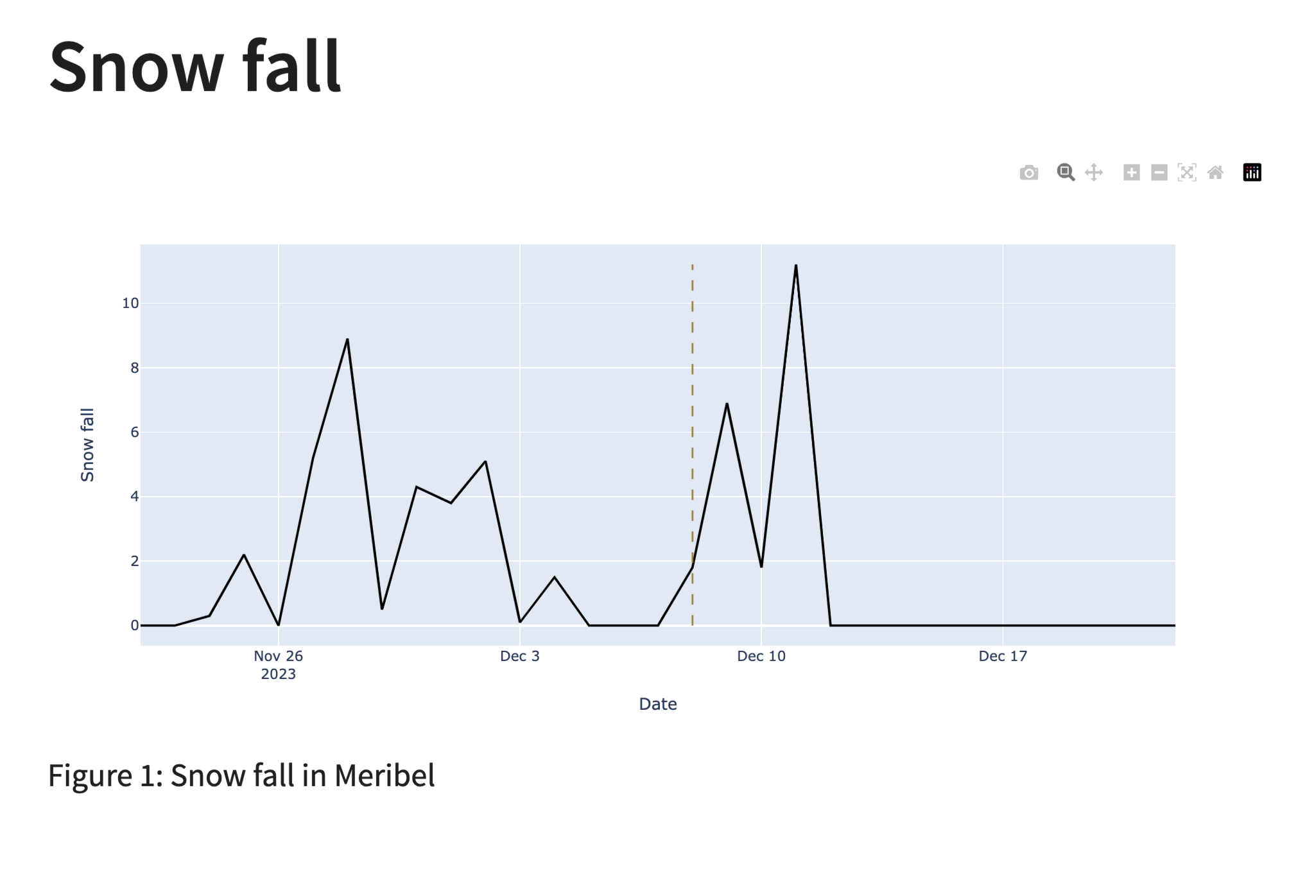The image size is (1316, 896).
Task: Click the peak near 7 before Dec 10
Action: pyautogui.click(x=727, y=404)
